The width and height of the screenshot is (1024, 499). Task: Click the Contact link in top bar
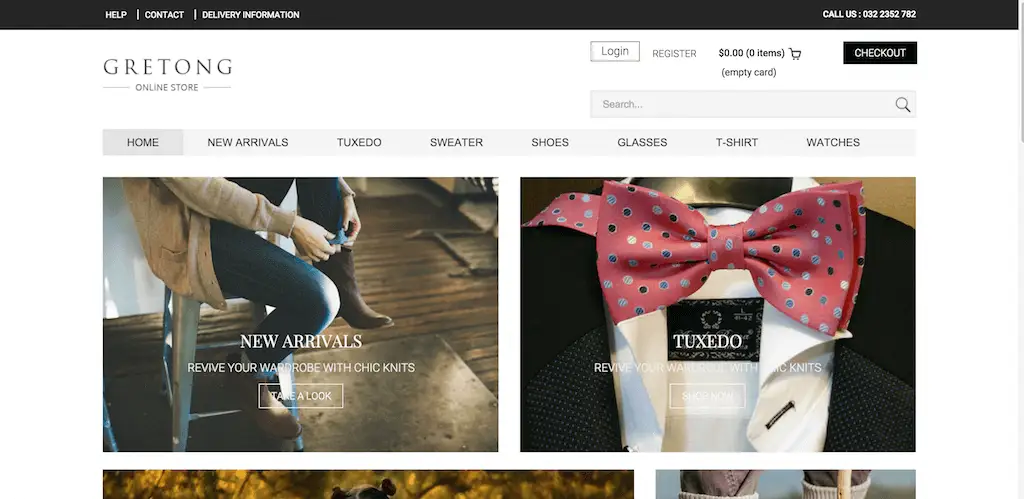[164, 15]
